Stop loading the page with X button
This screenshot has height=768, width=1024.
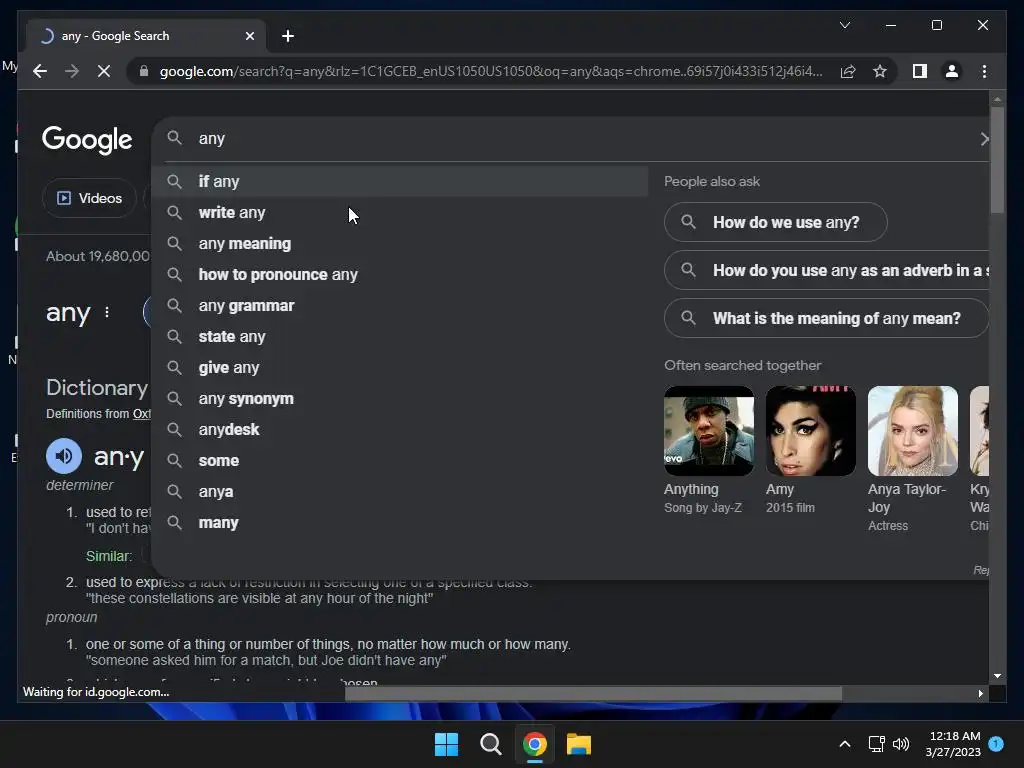point(104,71)
